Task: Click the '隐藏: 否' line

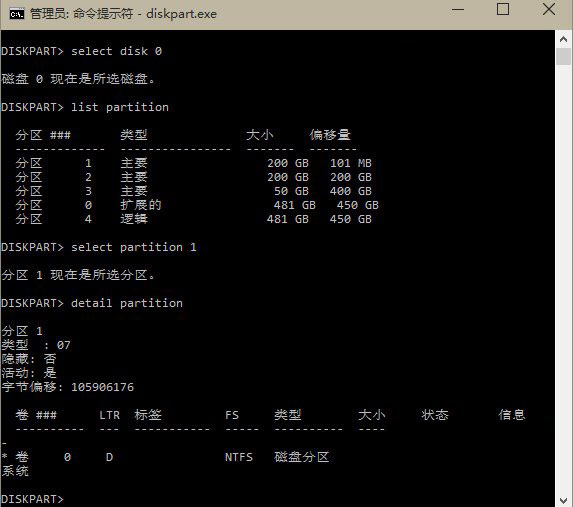Action: (x=29, y=359)
